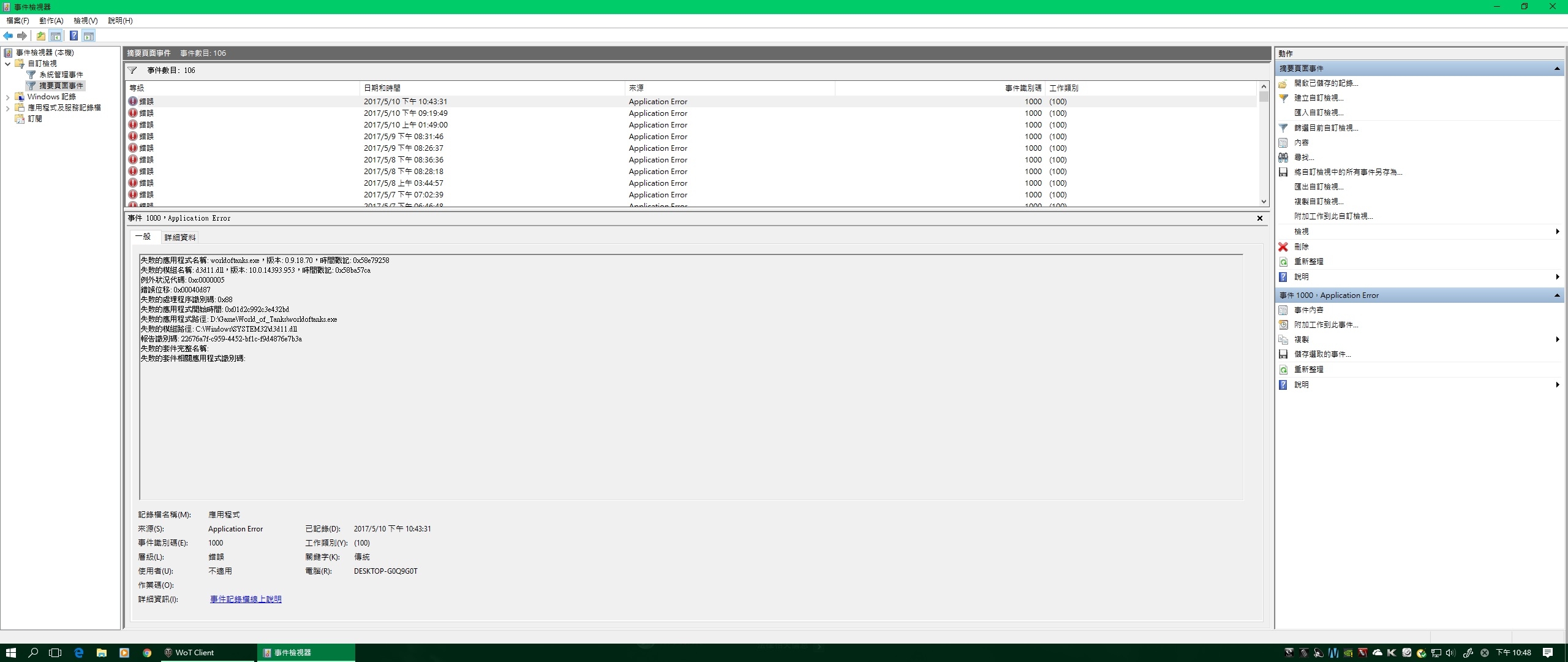Expand the 應用程式及服務記錄檔 tree node

click(7, 108)
